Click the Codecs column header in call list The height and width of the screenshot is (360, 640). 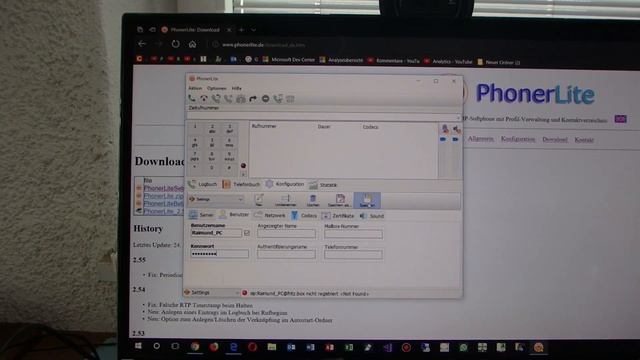[x=370, y=127]
